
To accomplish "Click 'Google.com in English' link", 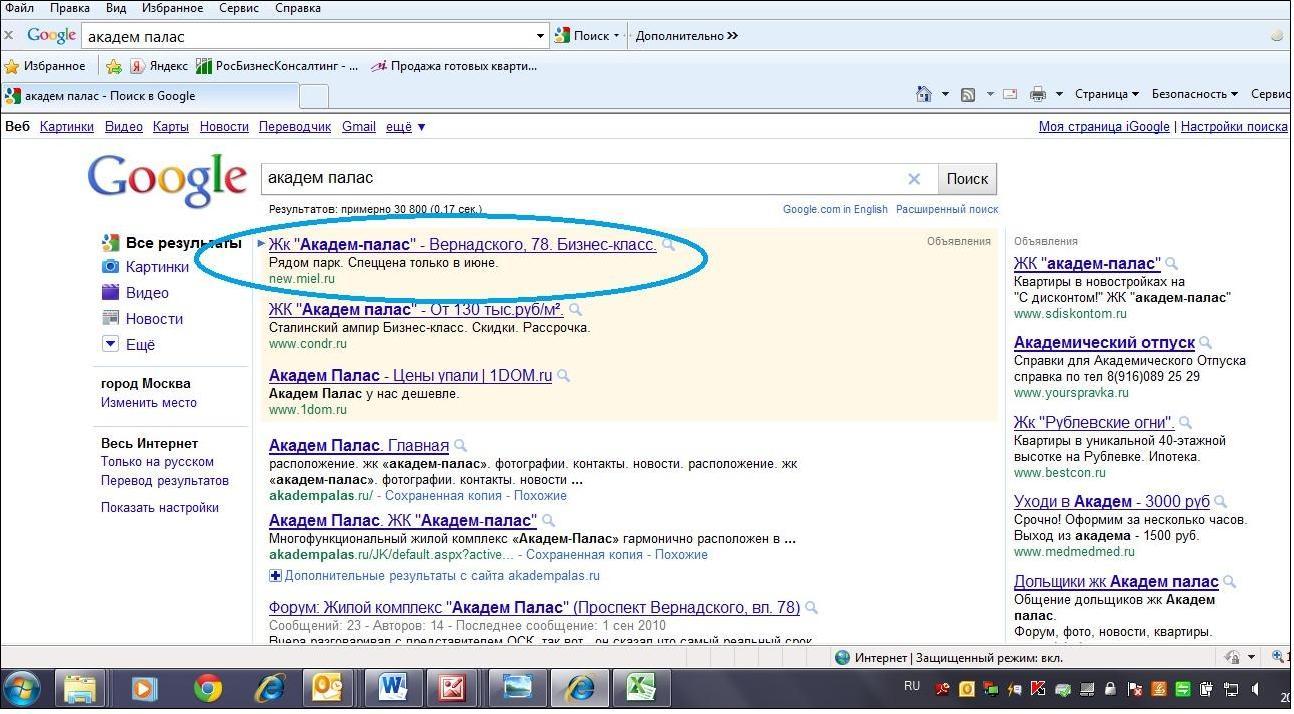I will coord(835,209).
